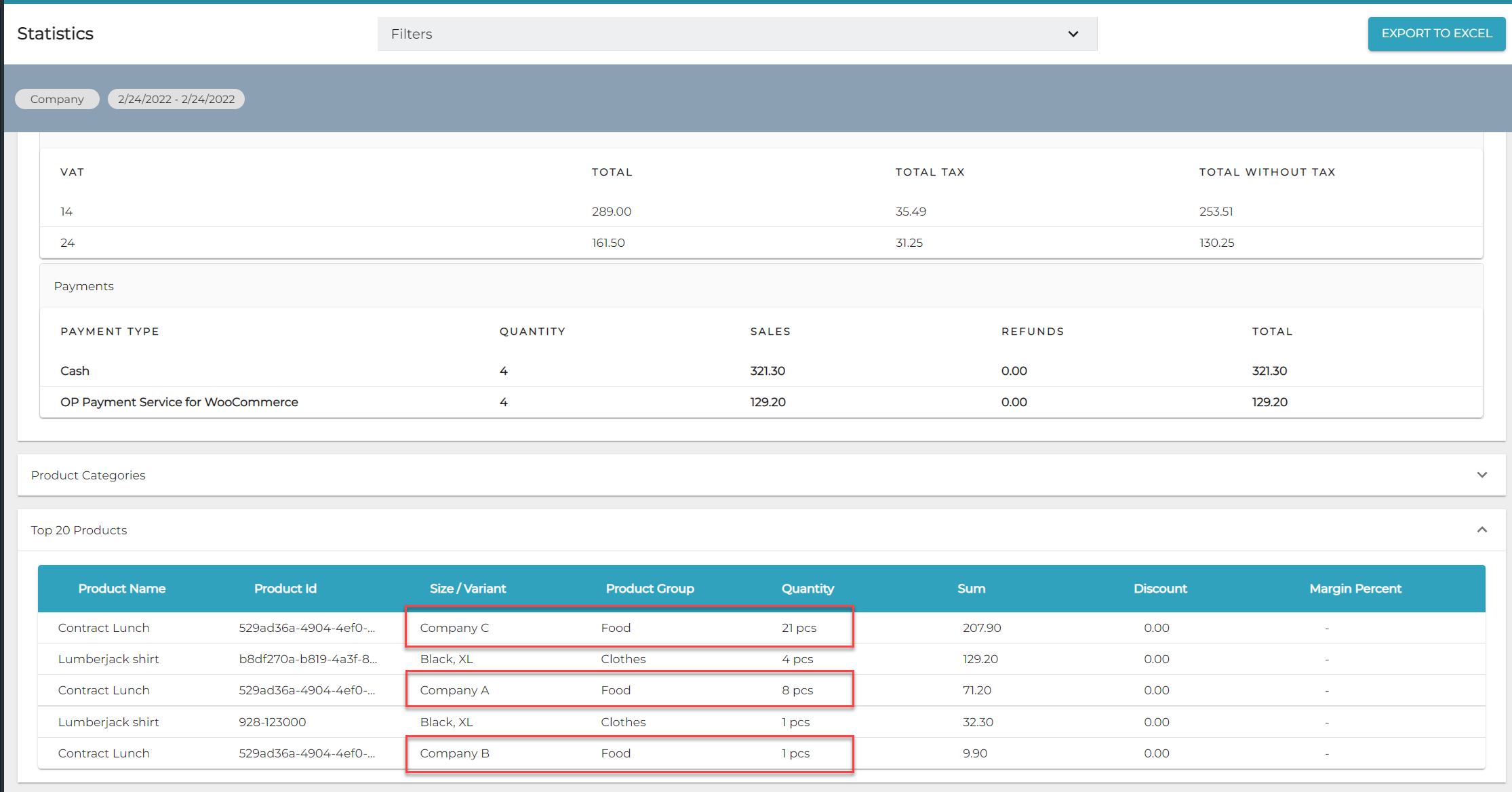Click the Export to Excel button
Screen dimensions: 1512x792
pyautogui.click(x=1436, y=34)
